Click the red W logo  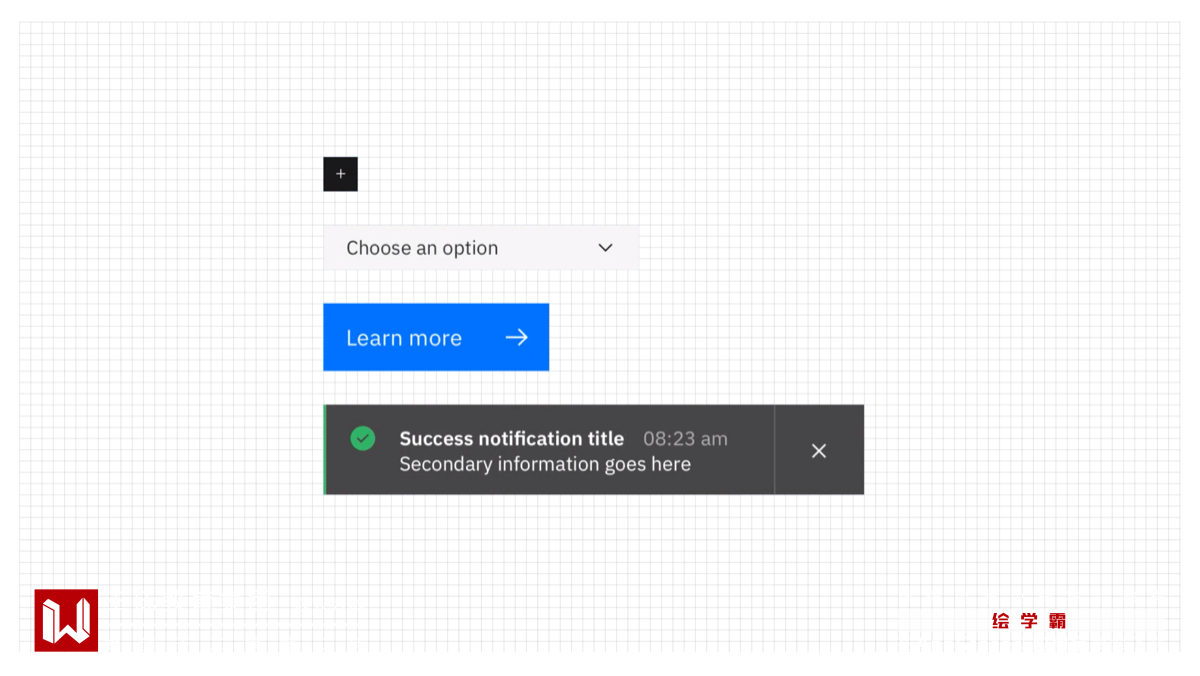coord(66,620)
